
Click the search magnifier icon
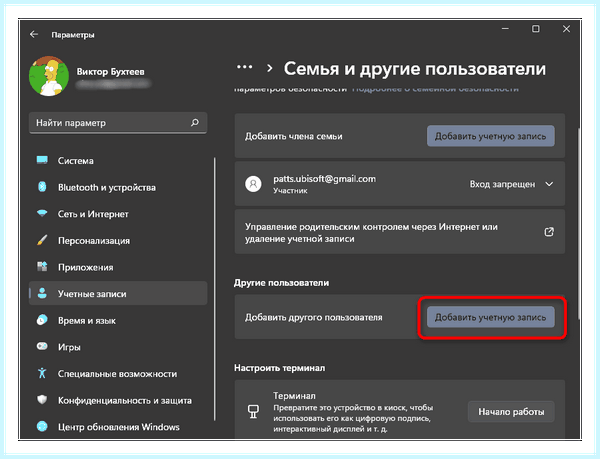click(195, 122)
